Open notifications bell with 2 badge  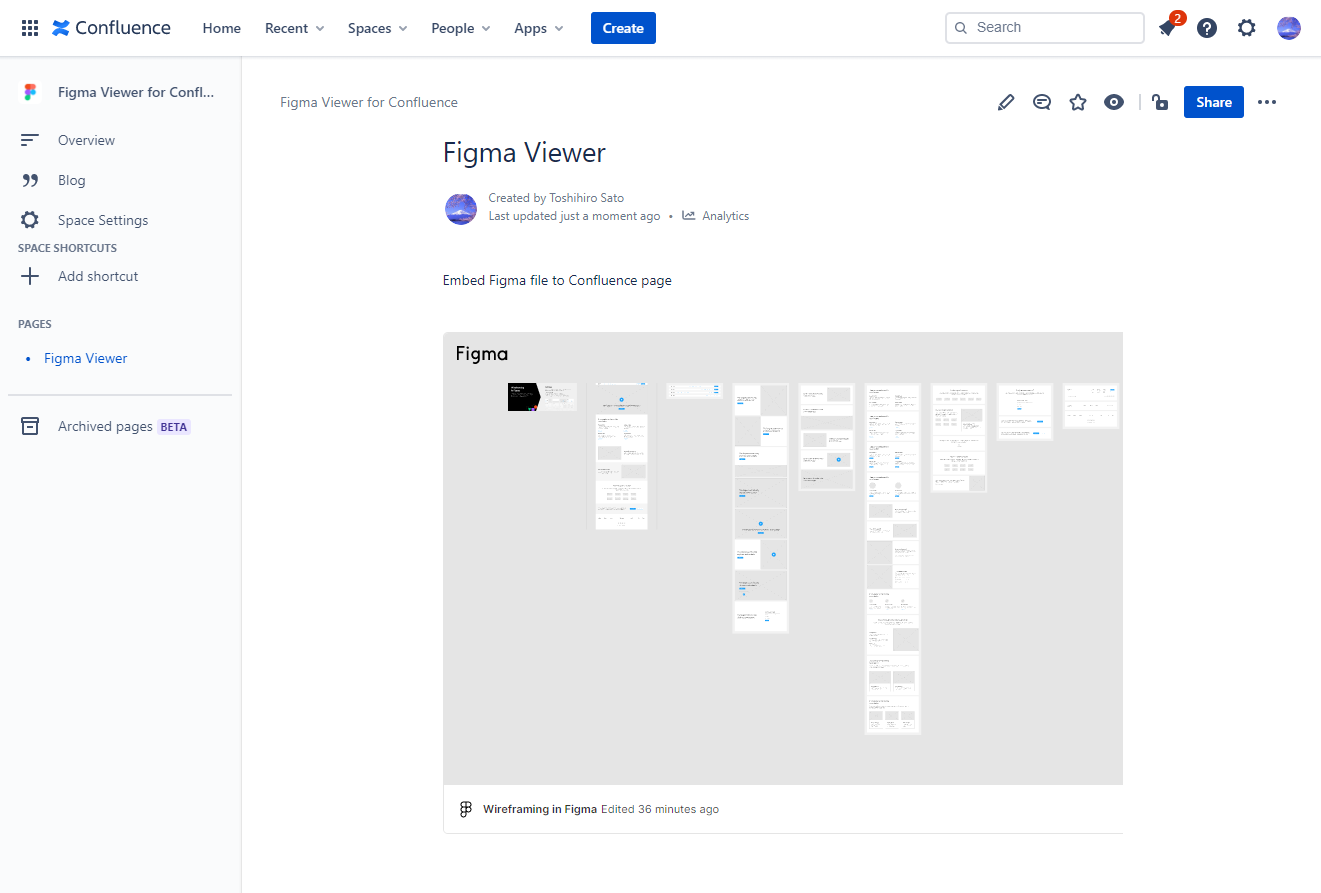[x=1167, y=28]
